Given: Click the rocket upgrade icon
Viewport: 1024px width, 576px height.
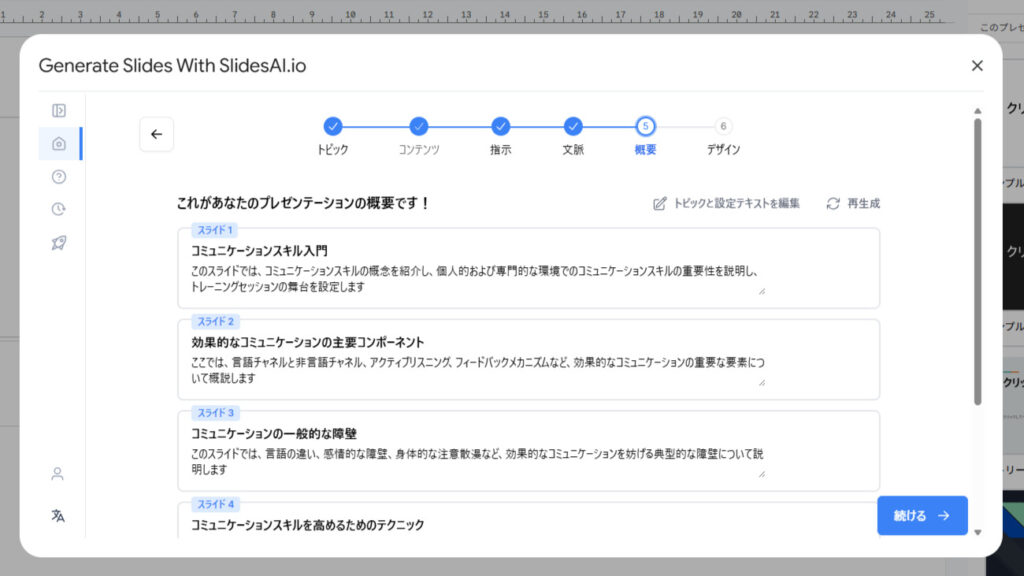Looking at the screenshot, I should (x=59, y=242).
